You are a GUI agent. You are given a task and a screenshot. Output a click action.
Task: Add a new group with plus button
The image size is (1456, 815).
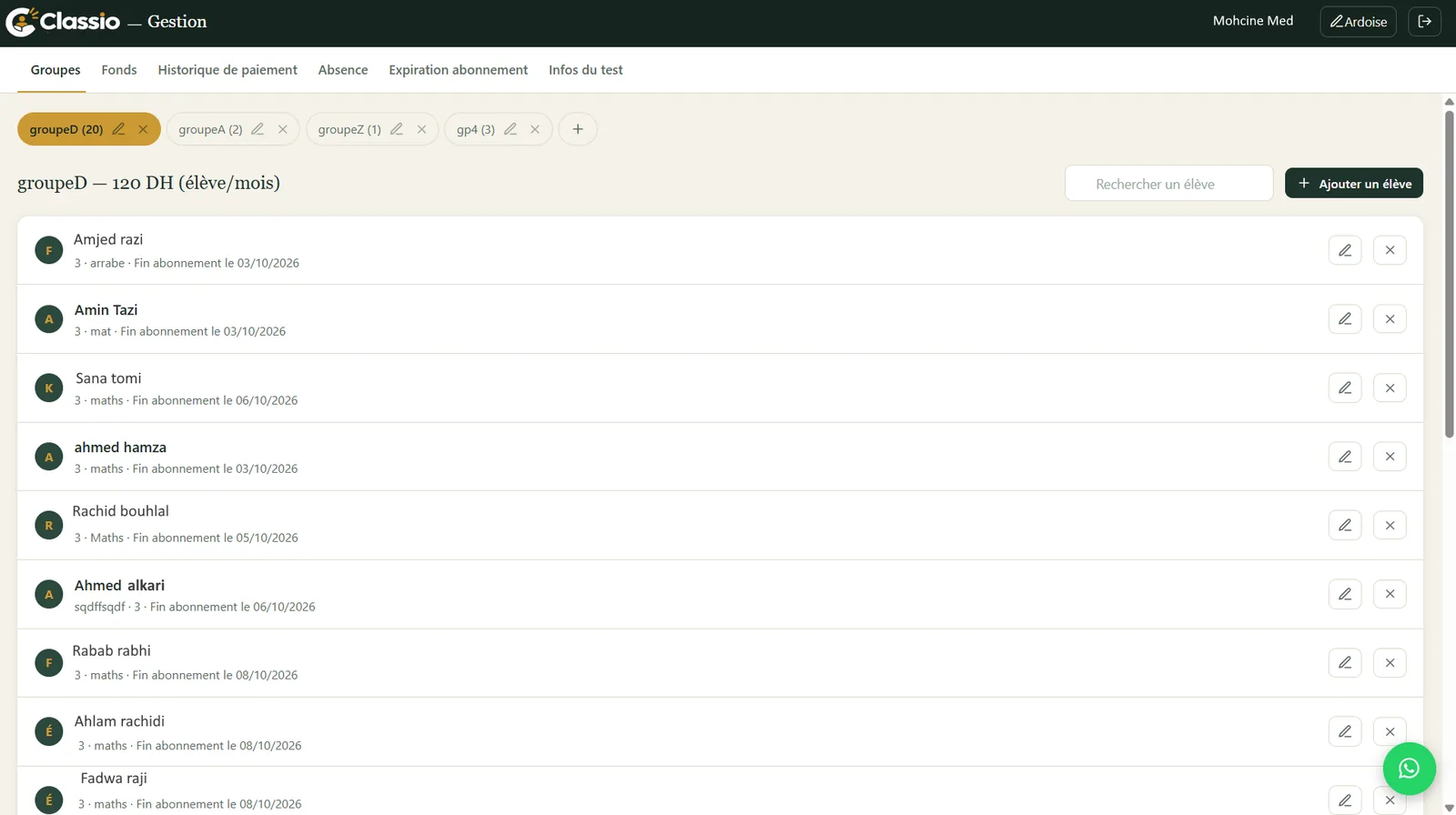(x=578, y=129)
